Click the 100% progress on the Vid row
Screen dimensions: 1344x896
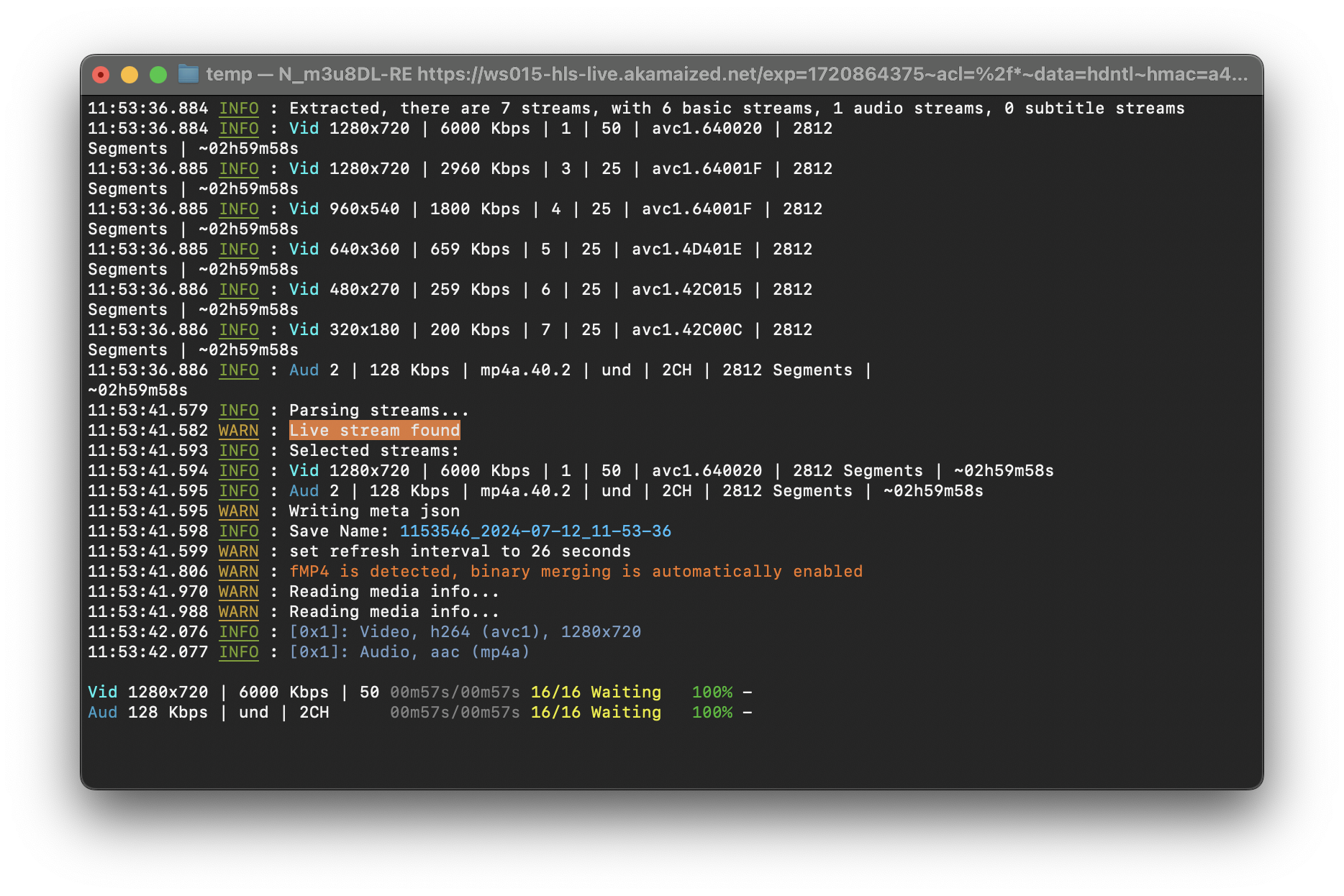click(712, 692)
